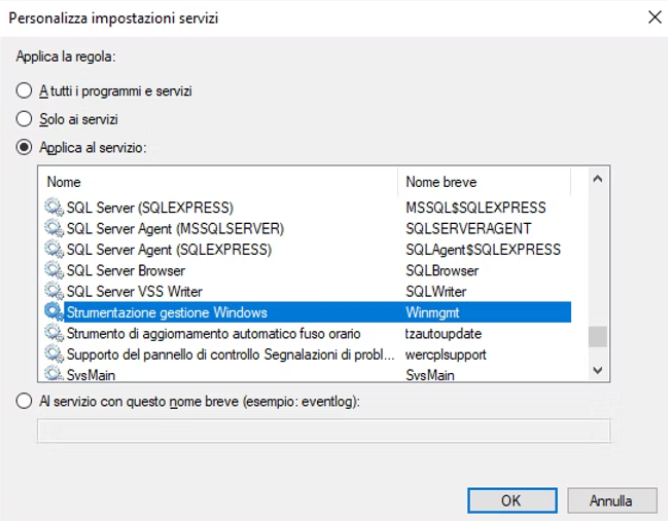Select 'Applica al servizio' radio option

coord(24,147)
